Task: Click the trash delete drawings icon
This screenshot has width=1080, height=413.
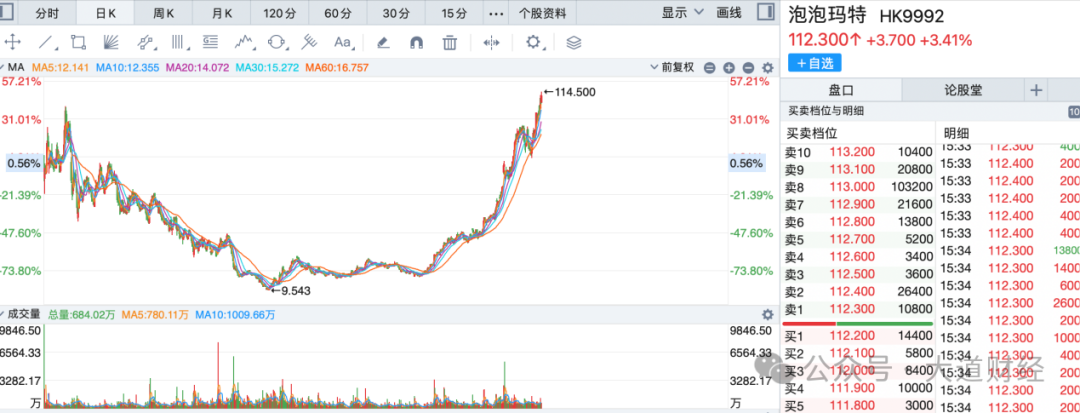Action: (x=450, y=42)
